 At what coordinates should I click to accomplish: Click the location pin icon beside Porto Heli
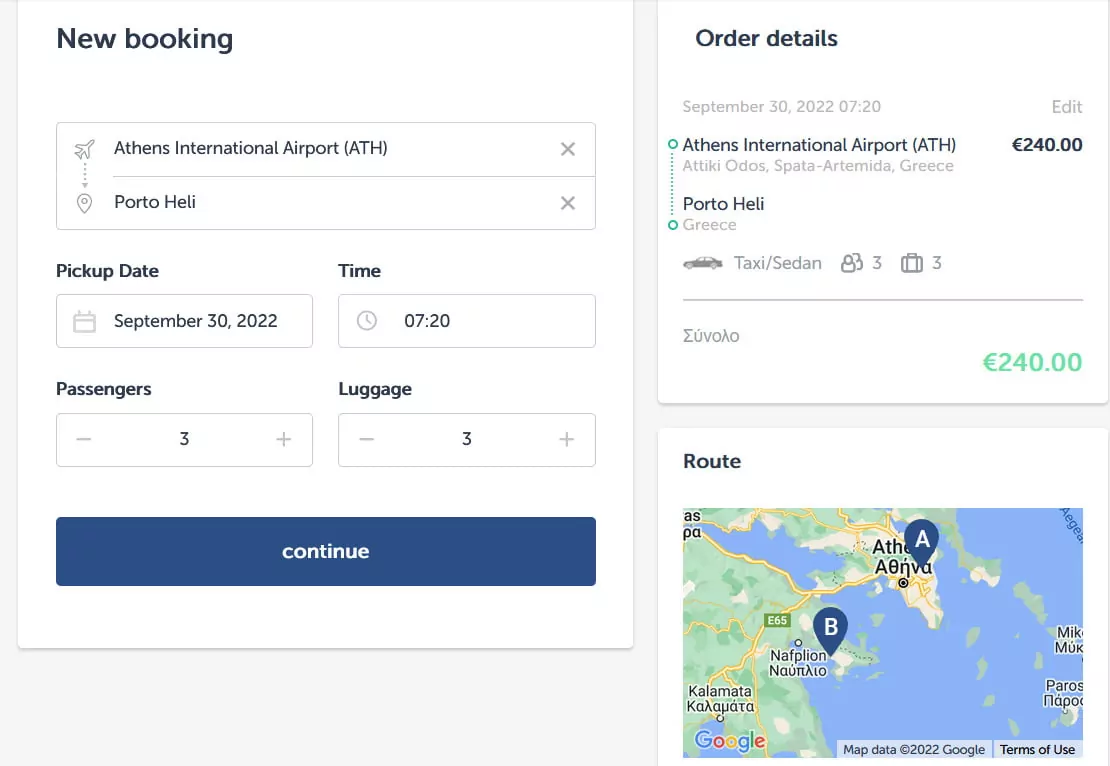coord(84,203)
